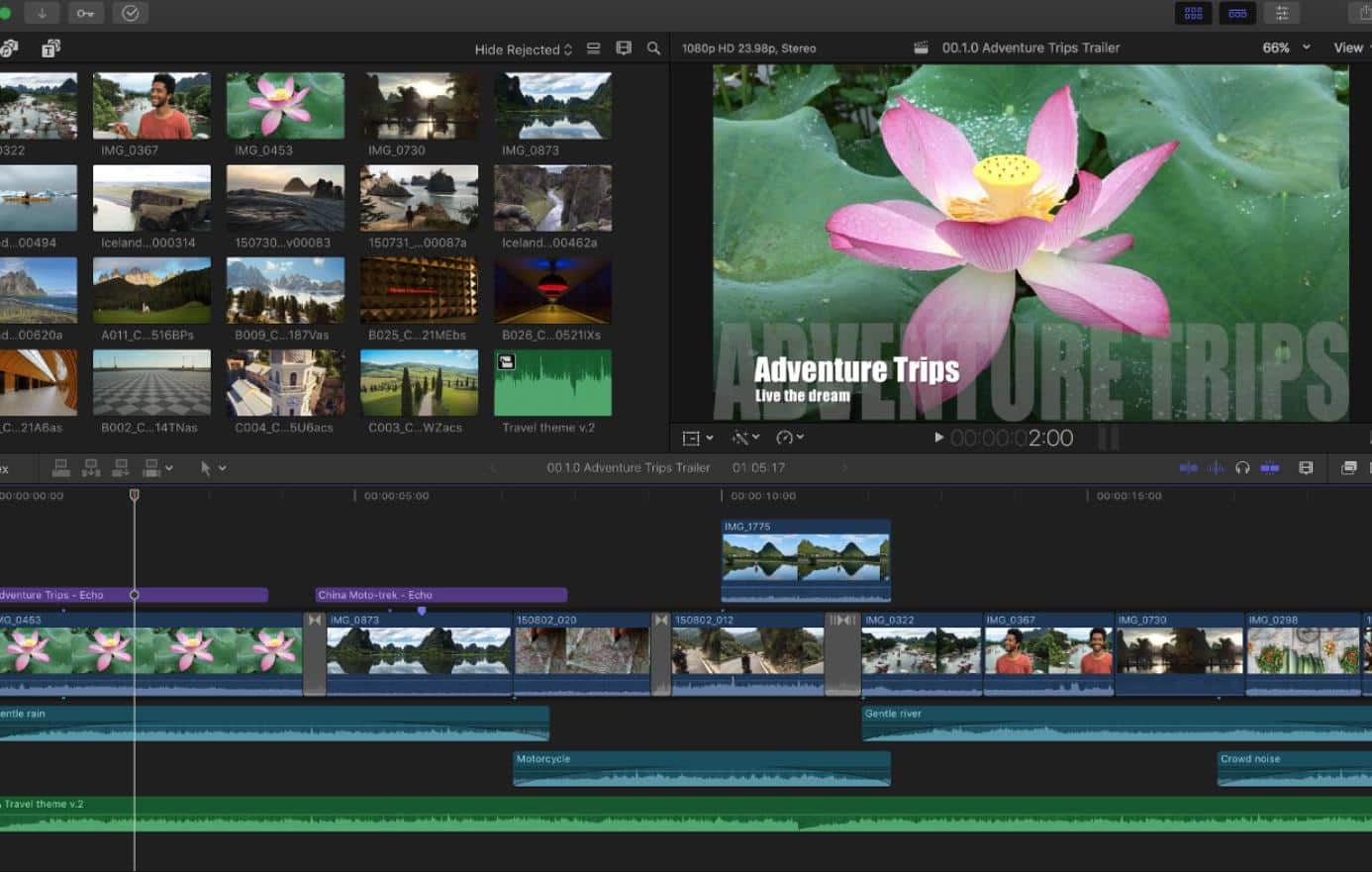Open the Hide Rejected clip filter
The image size is (1372, 872).
(523, 48)
